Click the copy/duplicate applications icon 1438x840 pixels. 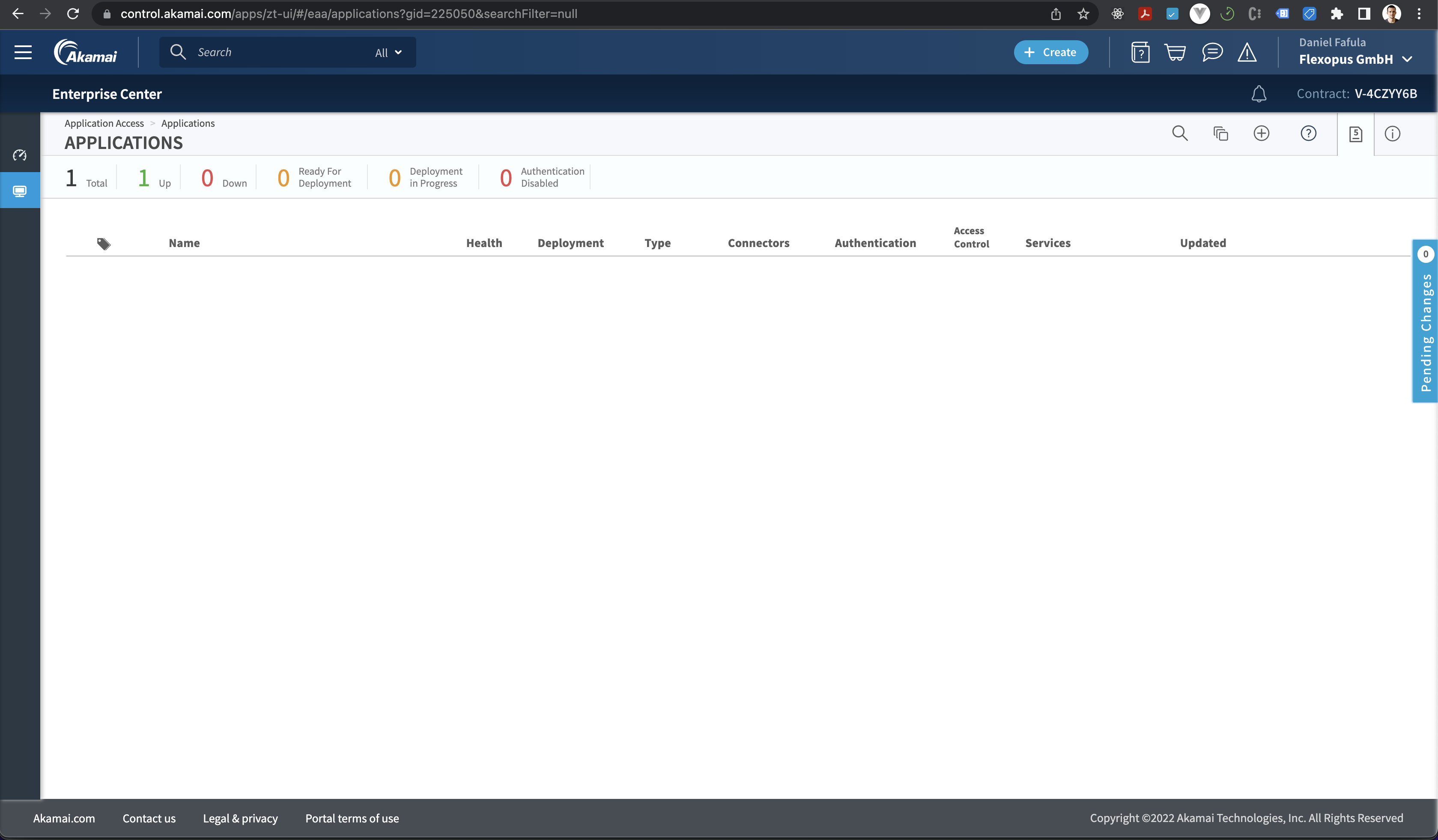click(1220, 134)
